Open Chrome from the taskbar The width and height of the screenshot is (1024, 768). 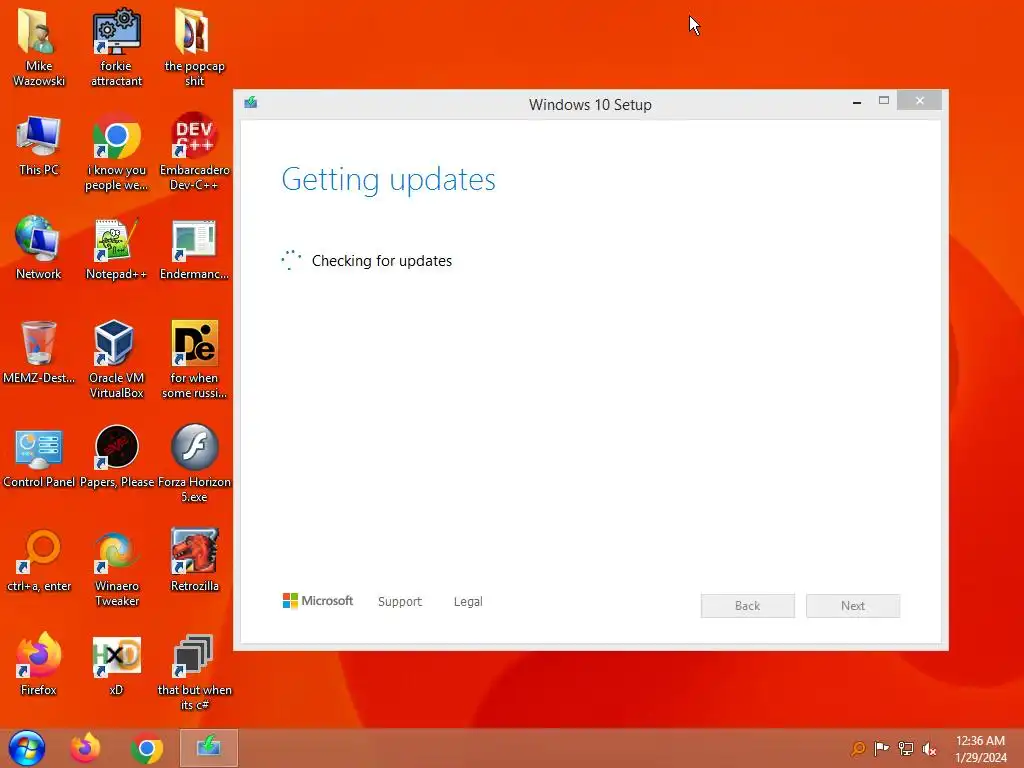click(x=147, y=749)
